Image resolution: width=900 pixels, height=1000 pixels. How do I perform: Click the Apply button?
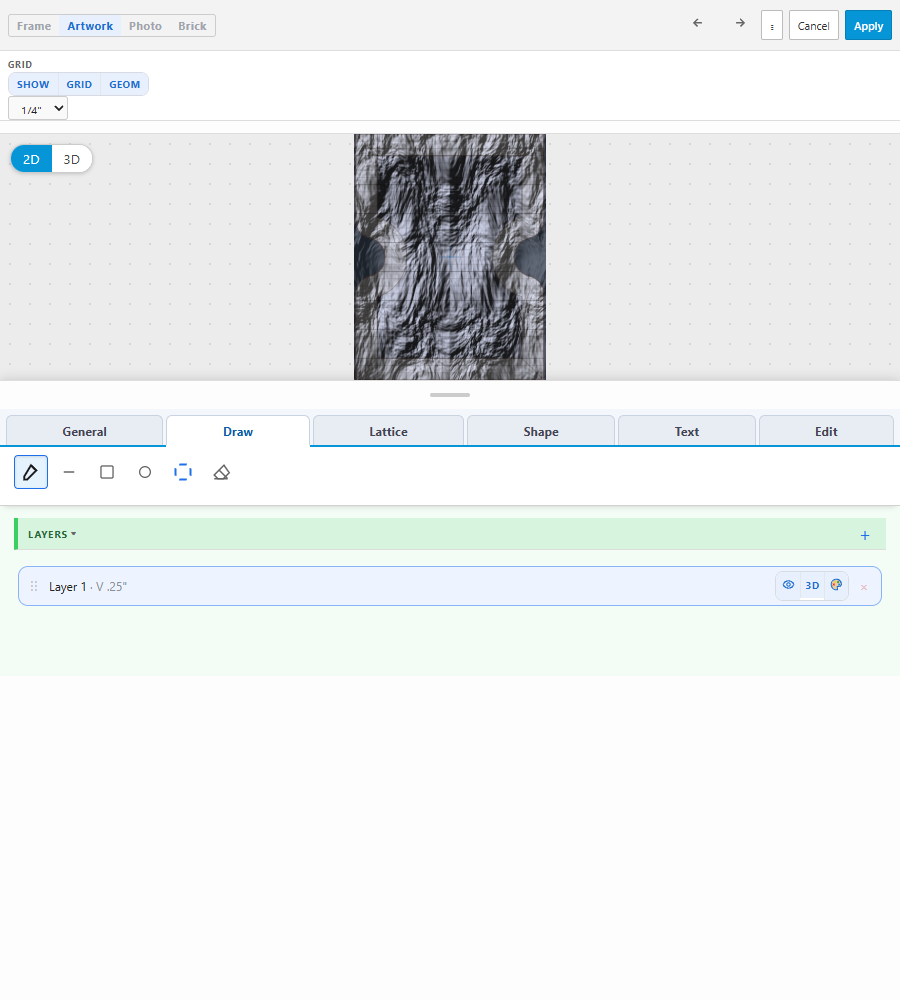[868, 26]
